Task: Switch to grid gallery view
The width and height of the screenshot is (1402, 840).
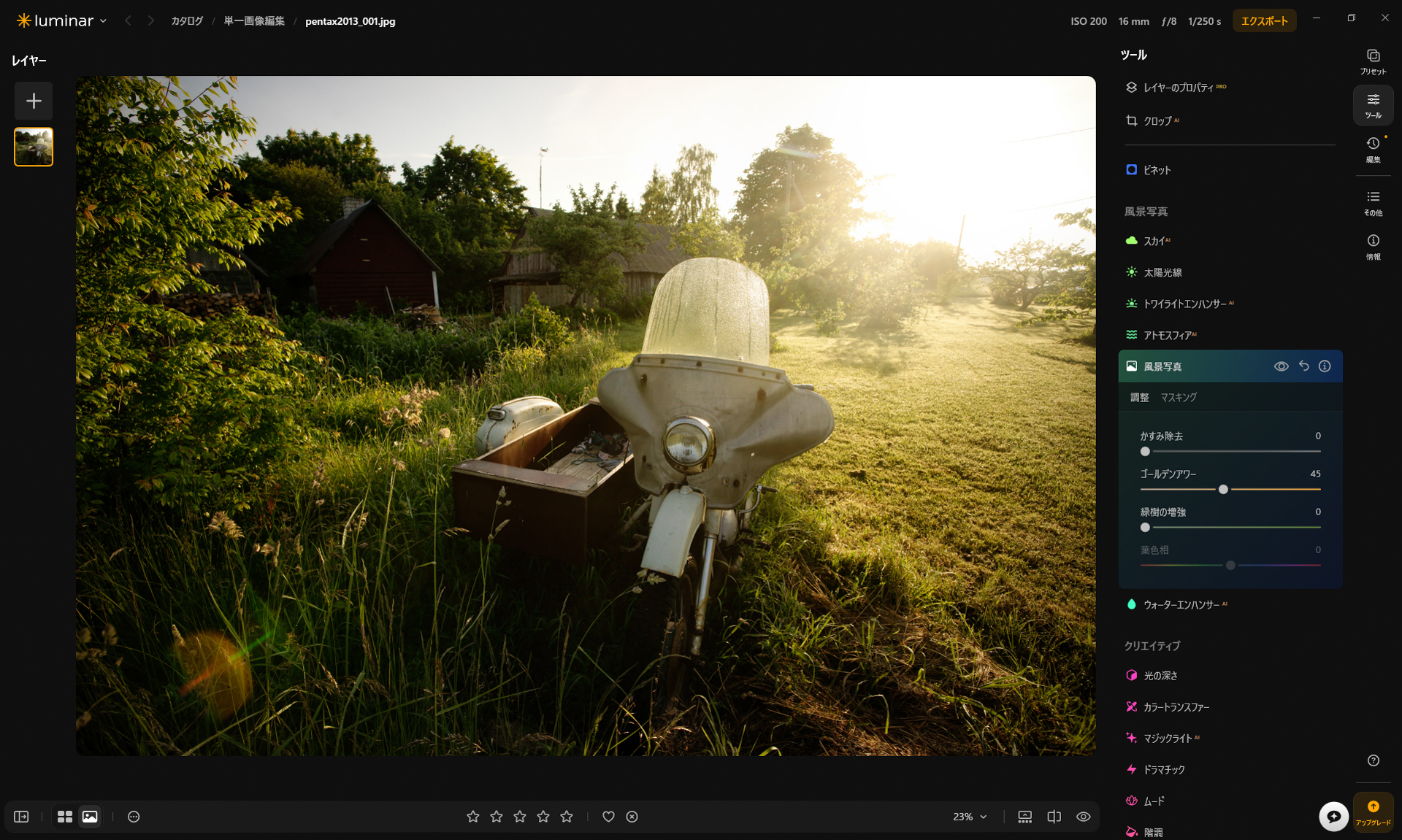Action: click(65, 817)
